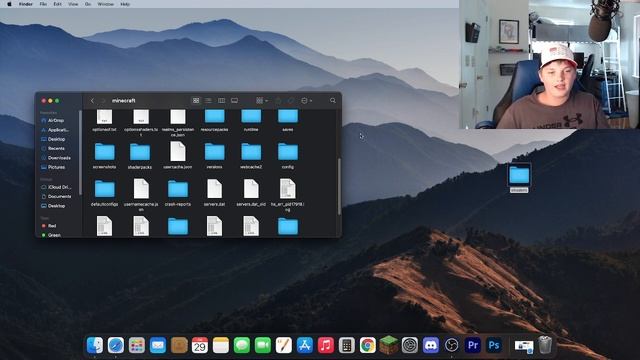The height and width of the screenshot is (360, 640).
Task: Click the Finder back arrow
Action: pos(92,100)
